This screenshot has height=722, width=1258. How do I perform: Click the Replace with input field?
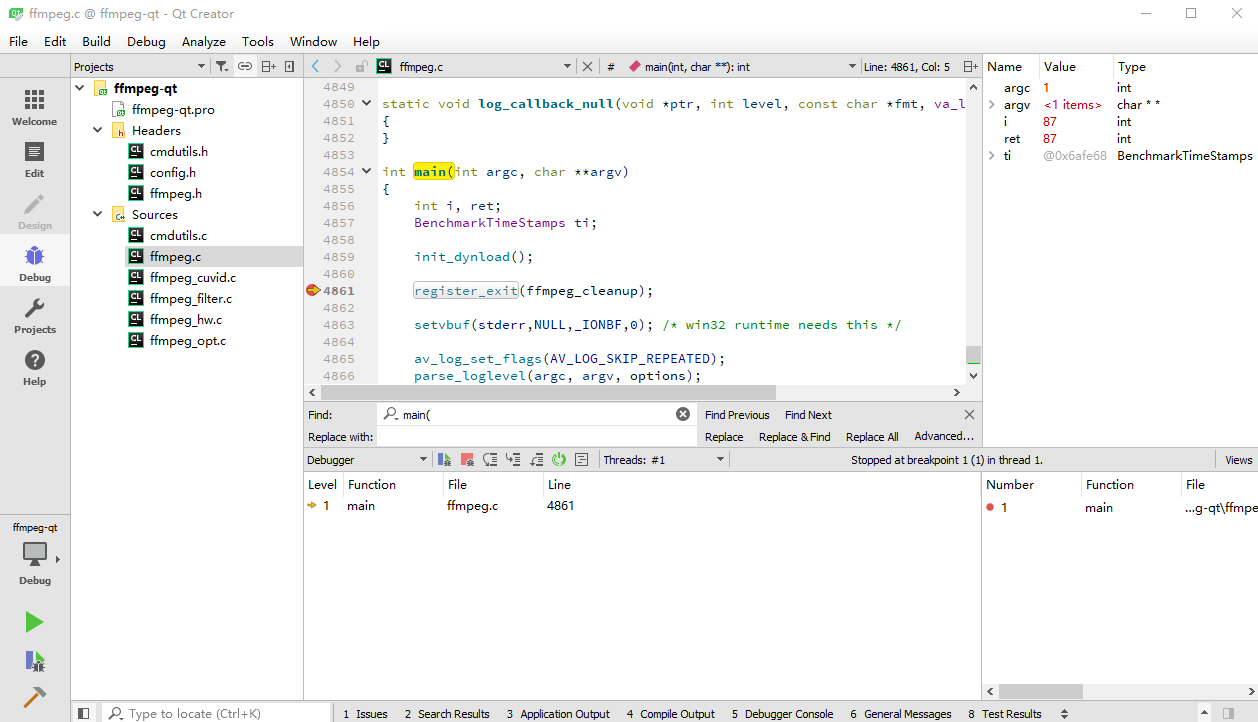tap(536, 437)
